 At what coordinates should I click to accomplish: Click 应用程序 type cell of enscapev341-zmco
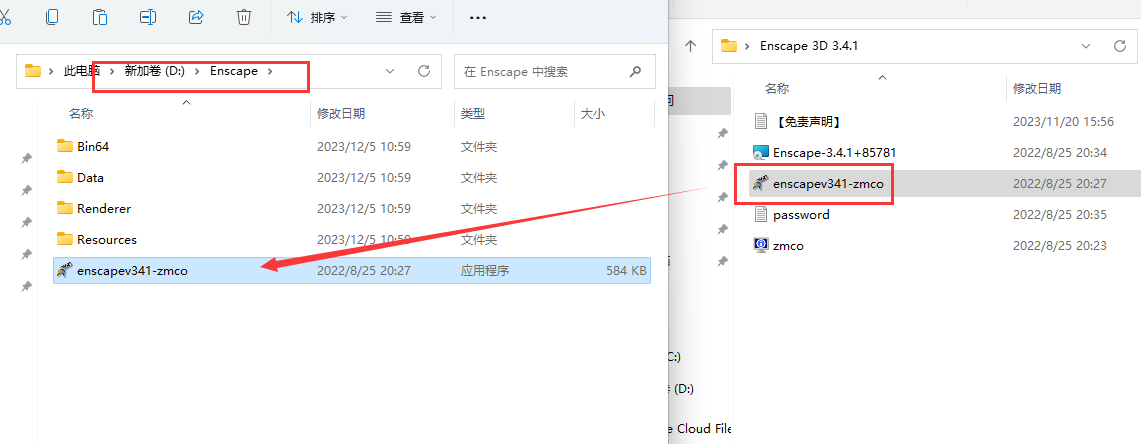(x=485, y=271)
